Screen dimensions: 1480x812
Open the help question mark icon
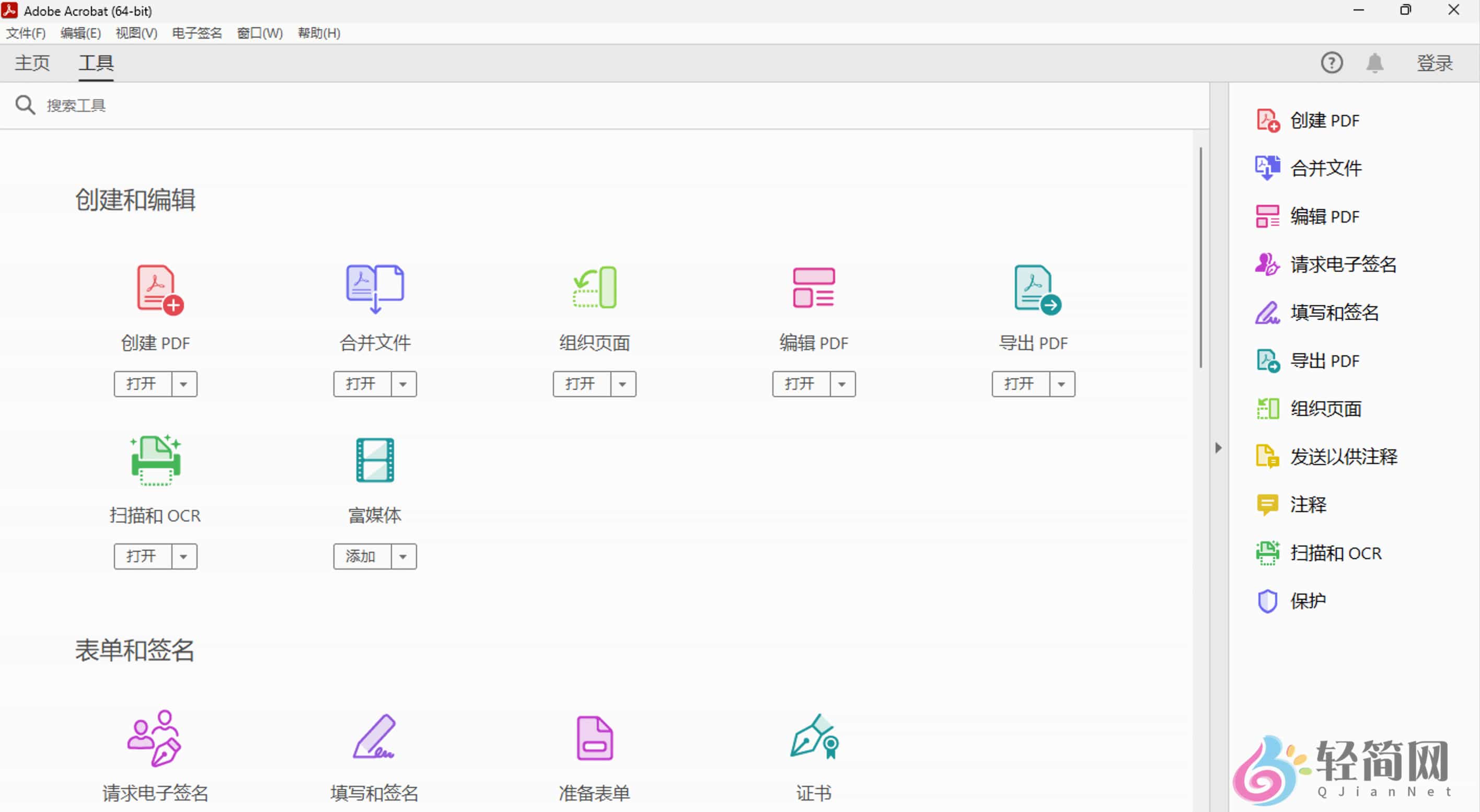click(1332, 63)
